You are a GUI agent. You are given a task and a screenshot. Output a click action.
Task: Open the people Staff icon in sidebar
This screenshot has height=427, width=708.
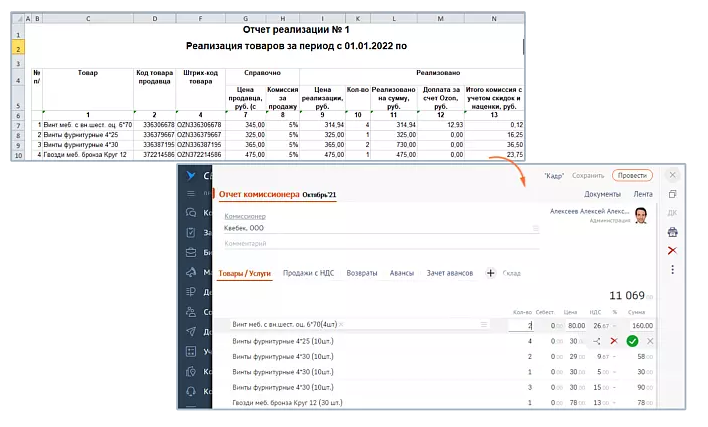[x=191, y=312]
